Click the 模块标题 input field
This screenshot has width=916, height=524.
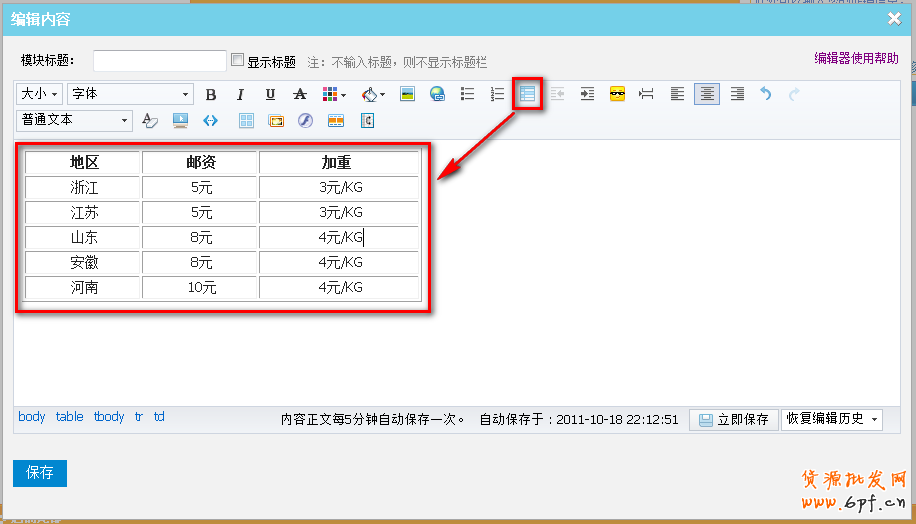pyautogui.click(x=160, y=61)
